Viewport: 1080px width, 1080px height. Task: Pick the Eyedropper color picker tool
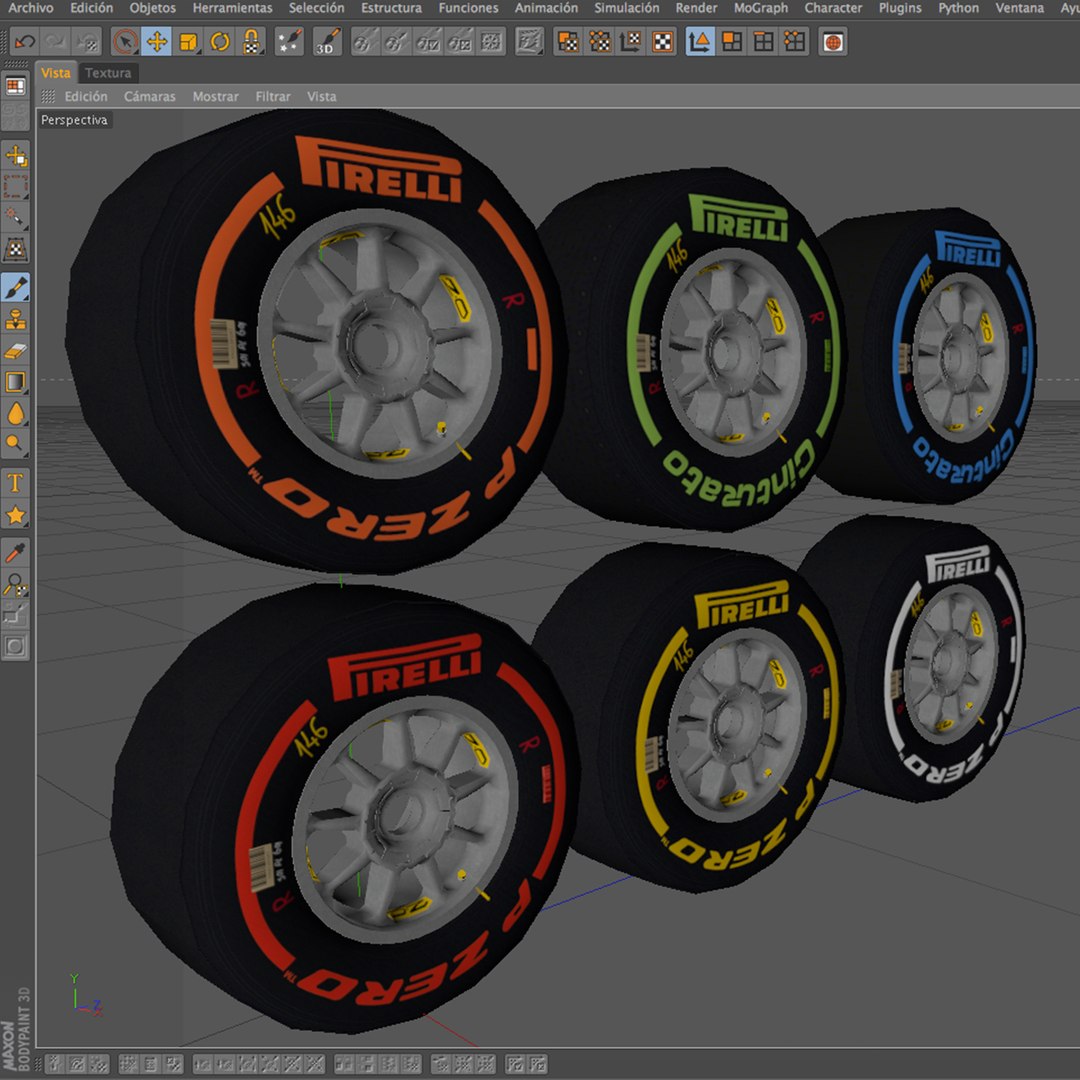15,553
